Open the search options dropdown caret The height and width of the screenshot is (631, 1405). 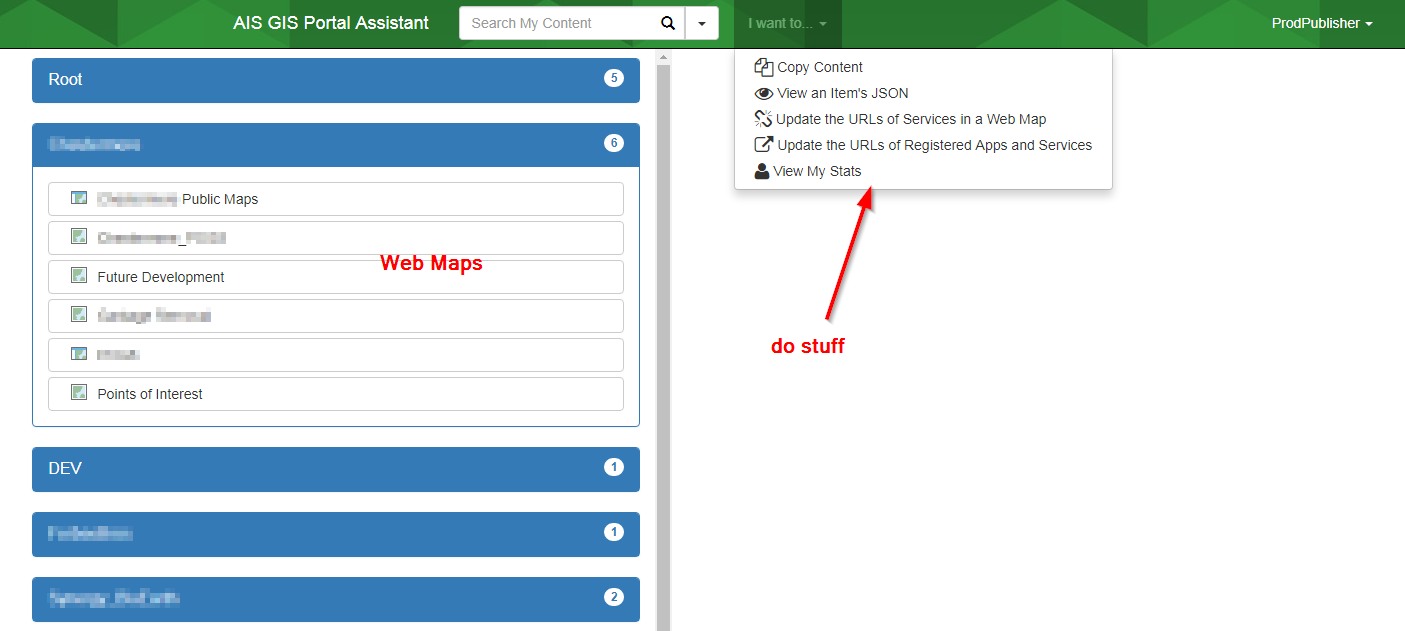point(702,23)
